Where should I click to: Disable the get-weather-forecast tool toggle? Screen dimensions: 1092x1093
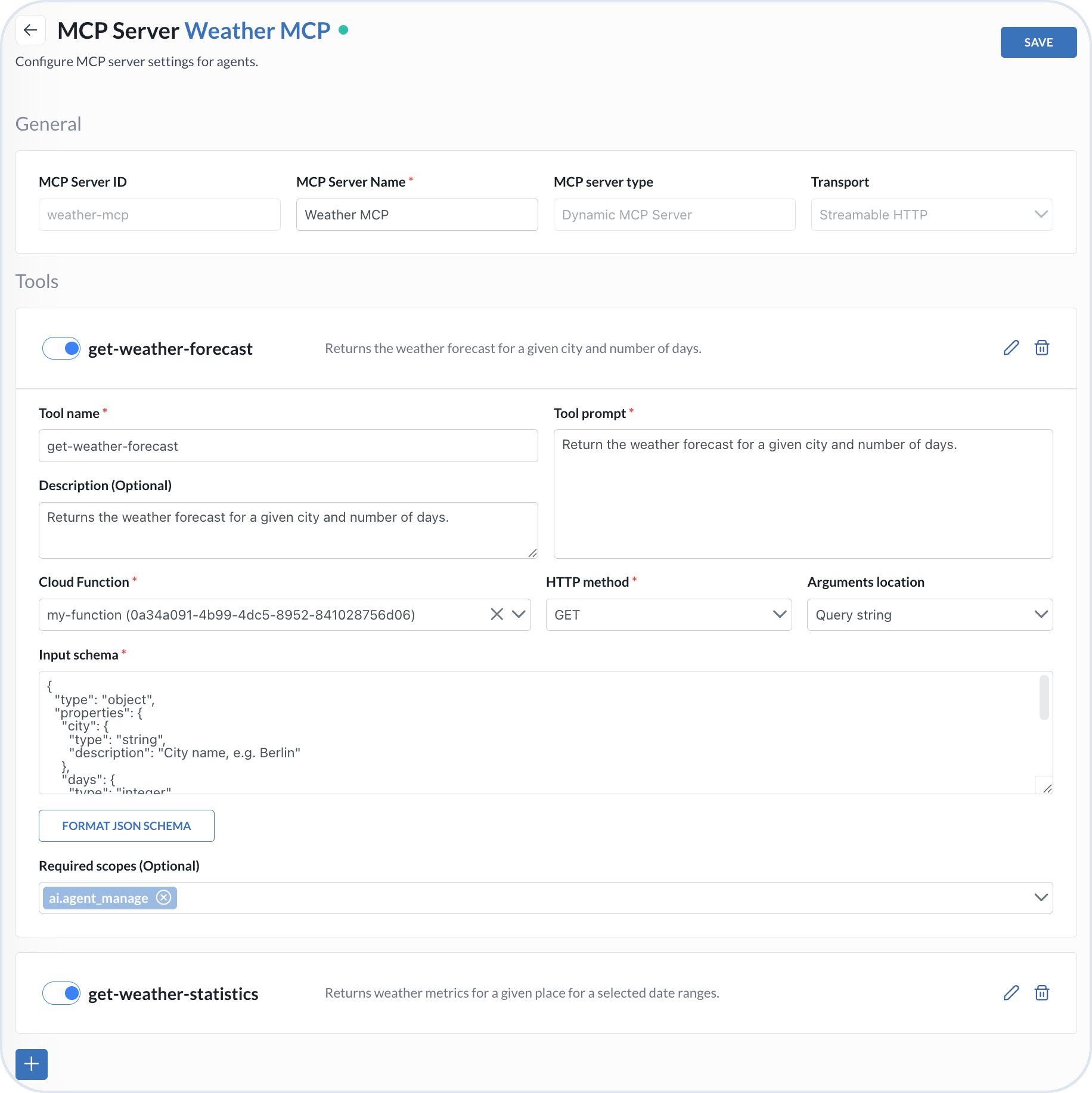61,348
